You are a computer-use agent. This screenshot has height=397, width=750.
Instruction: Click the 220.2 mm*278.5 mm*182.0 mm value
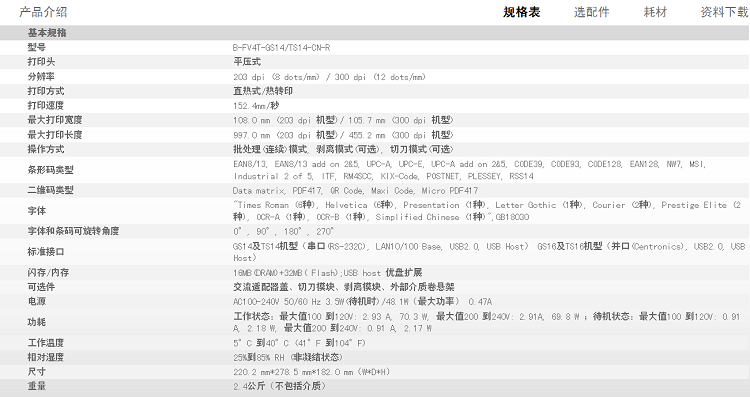pos(311,372)
